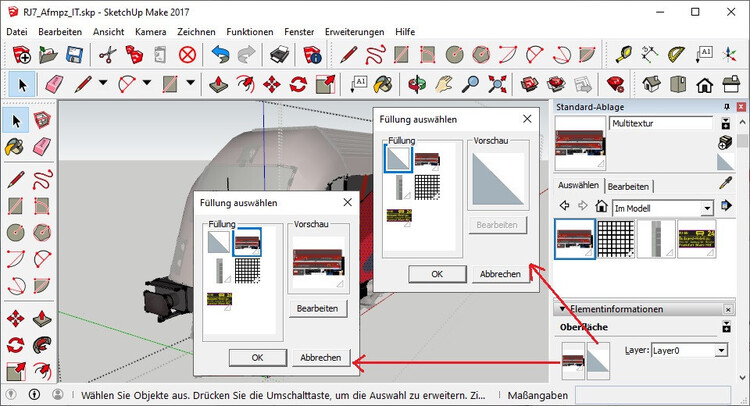Select the Eraser tool in the top toolbar
750x406 pixels.
point(54,85)
